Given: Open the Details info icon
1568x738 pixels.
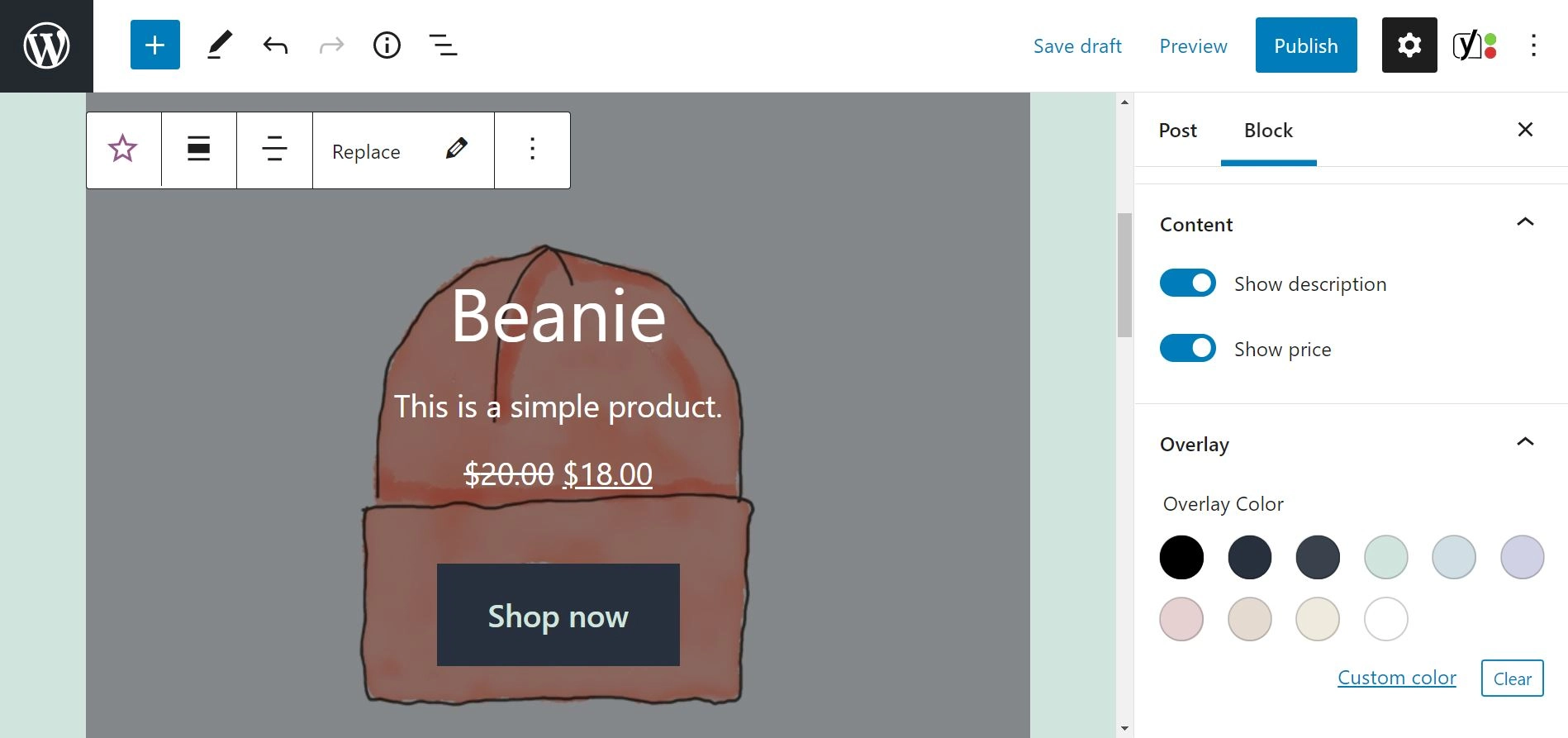Looking at the screenshot, I should [387, 45].
